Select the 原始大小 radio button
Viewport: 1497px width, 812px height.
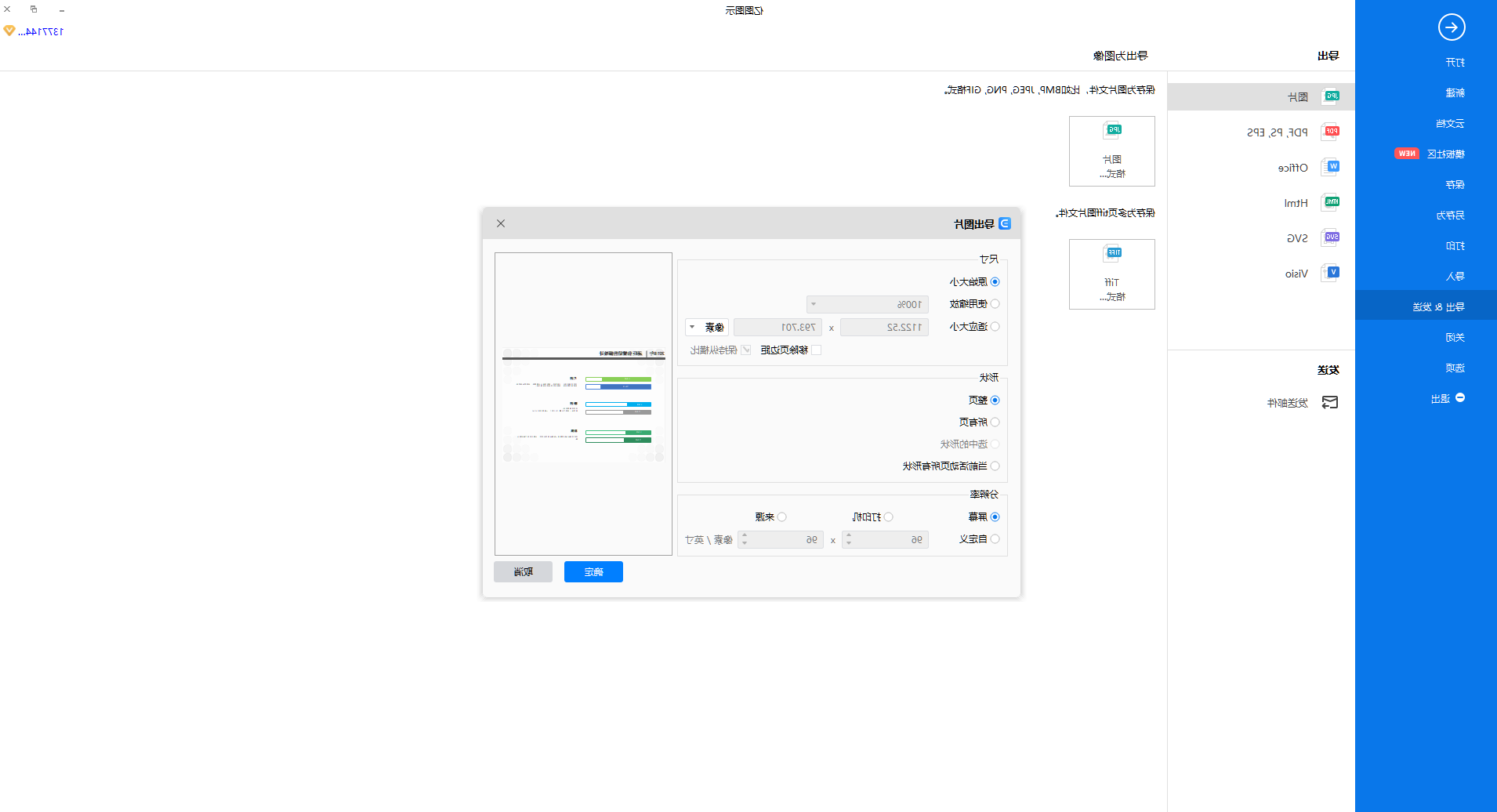[995, 281]
